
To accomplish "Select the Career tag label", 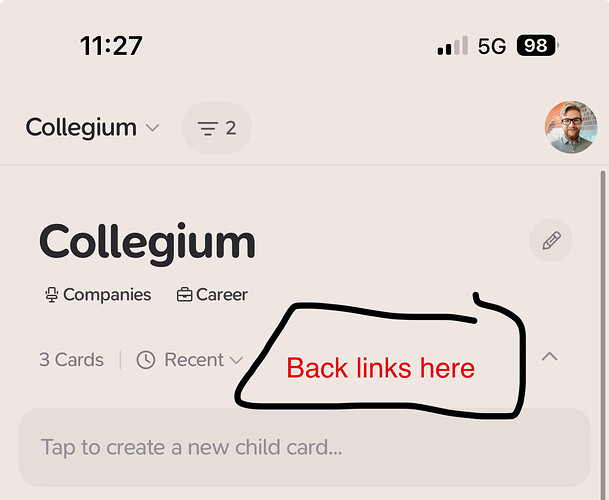I will pyautogui.click(x=222, y=295).
